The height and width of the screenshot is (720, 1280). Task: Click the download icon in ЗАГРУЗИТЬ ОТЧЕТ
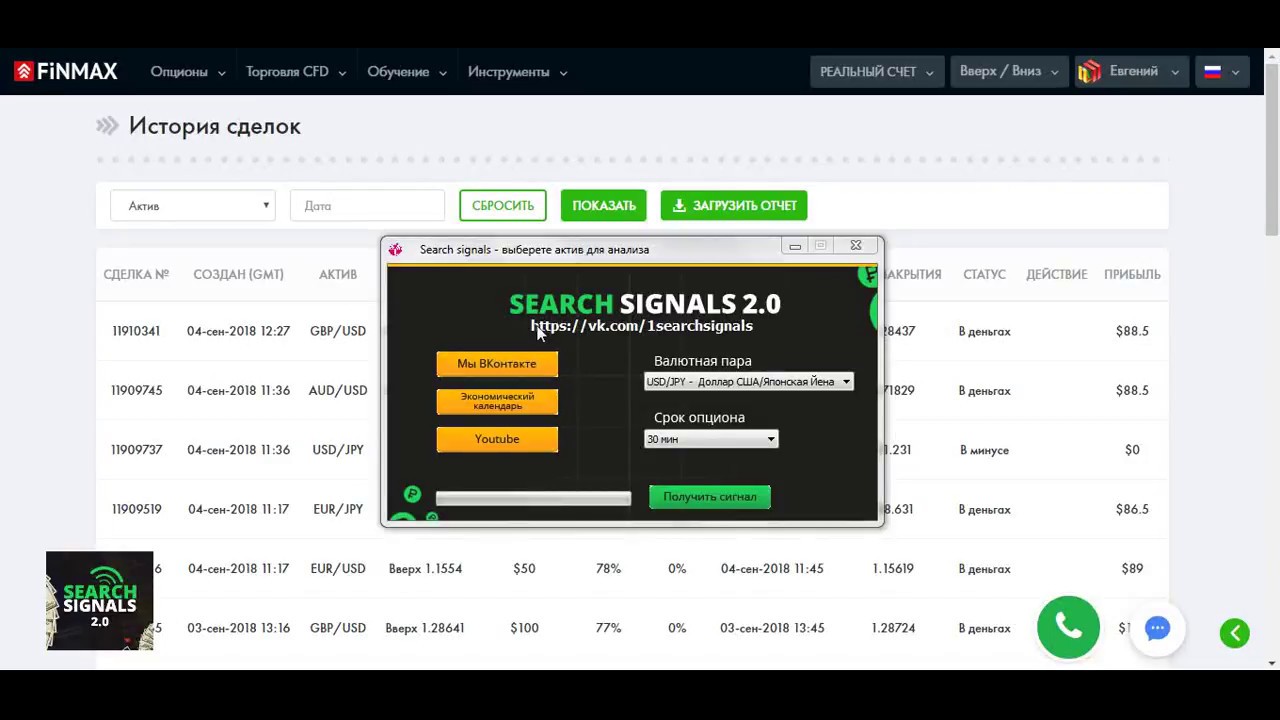coord(679,205)
